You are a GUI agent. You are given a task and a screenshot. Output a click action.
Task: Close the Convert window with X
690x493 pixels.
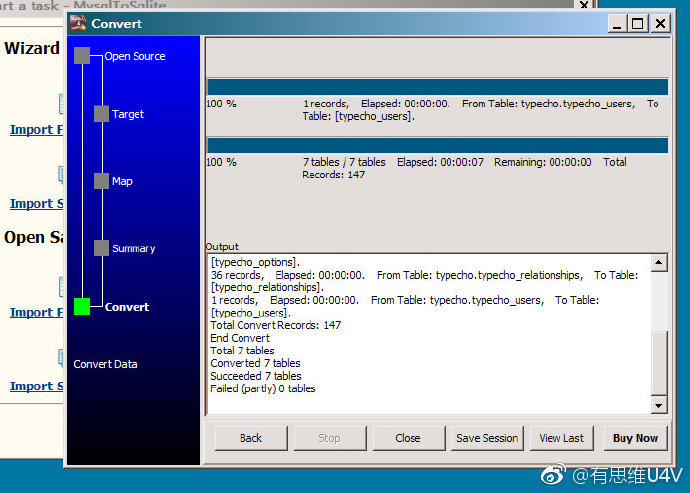tap(660, 23)
